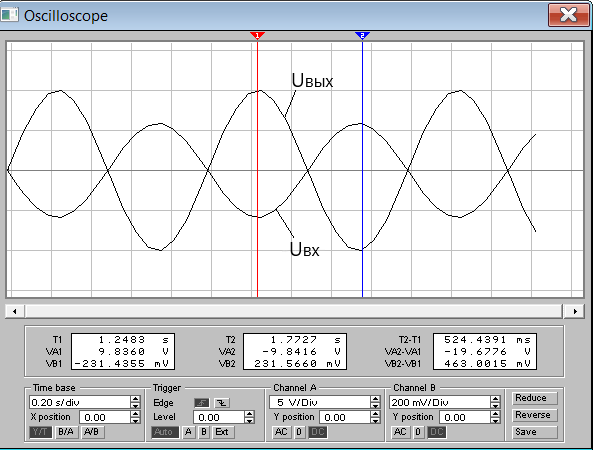Click Channel B scale field 200 mV/Div
Viewport: 595px width, 450px height.
(439, 402)
